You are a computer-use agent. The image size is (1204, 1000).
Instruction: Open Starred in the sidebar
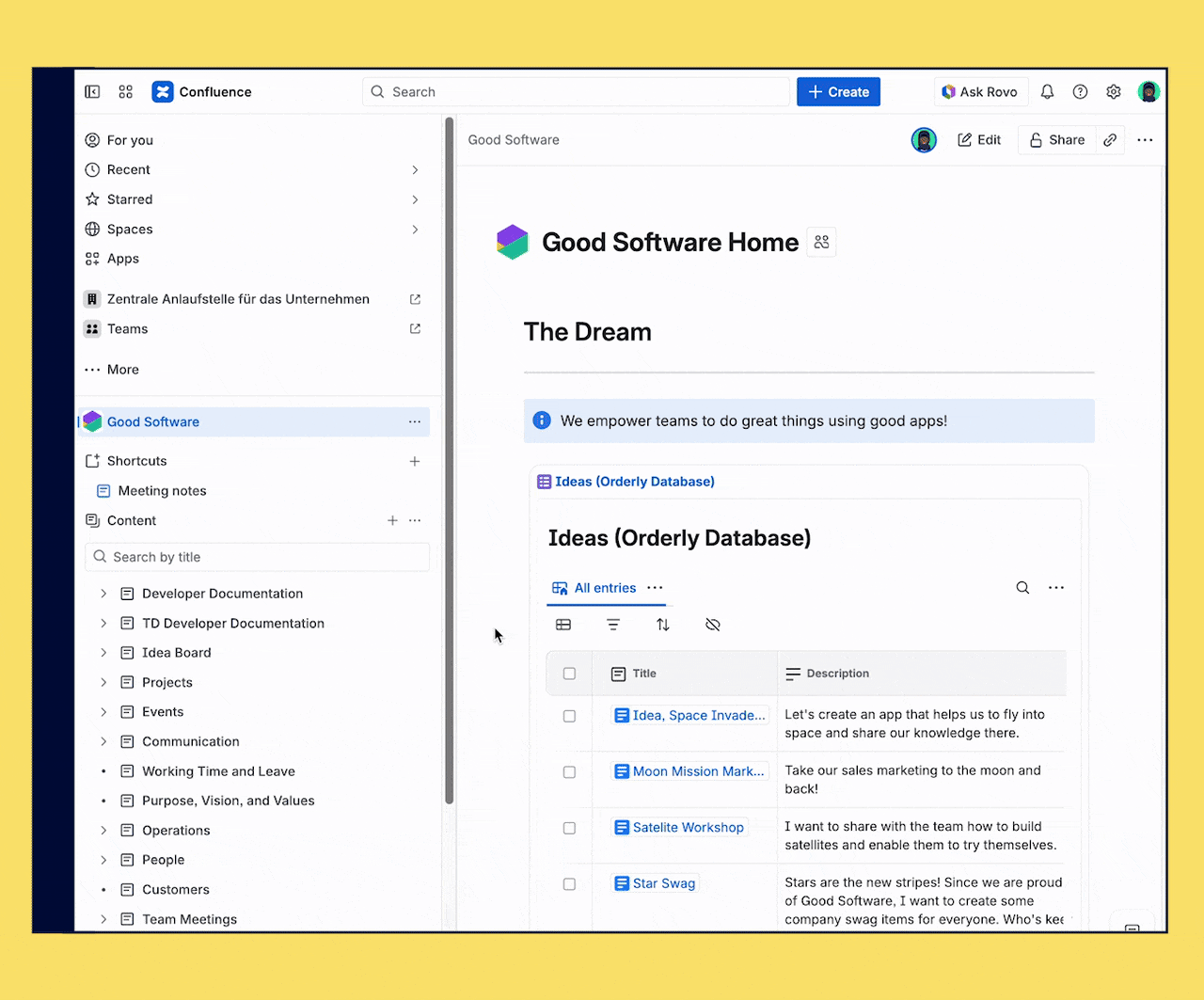coord(130,199)
